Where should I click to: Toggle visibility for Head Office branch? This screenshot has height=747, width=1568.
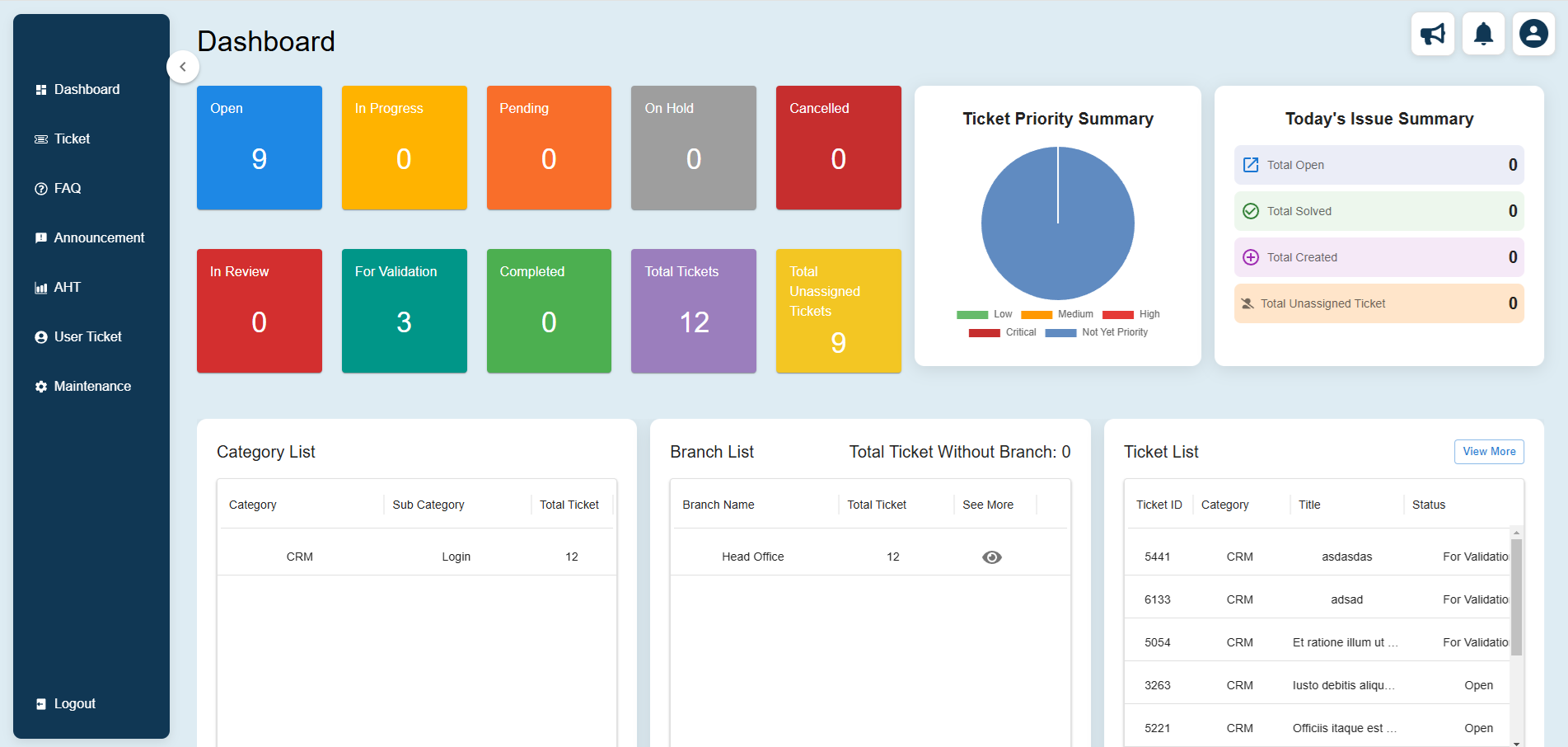click(992, 557)
